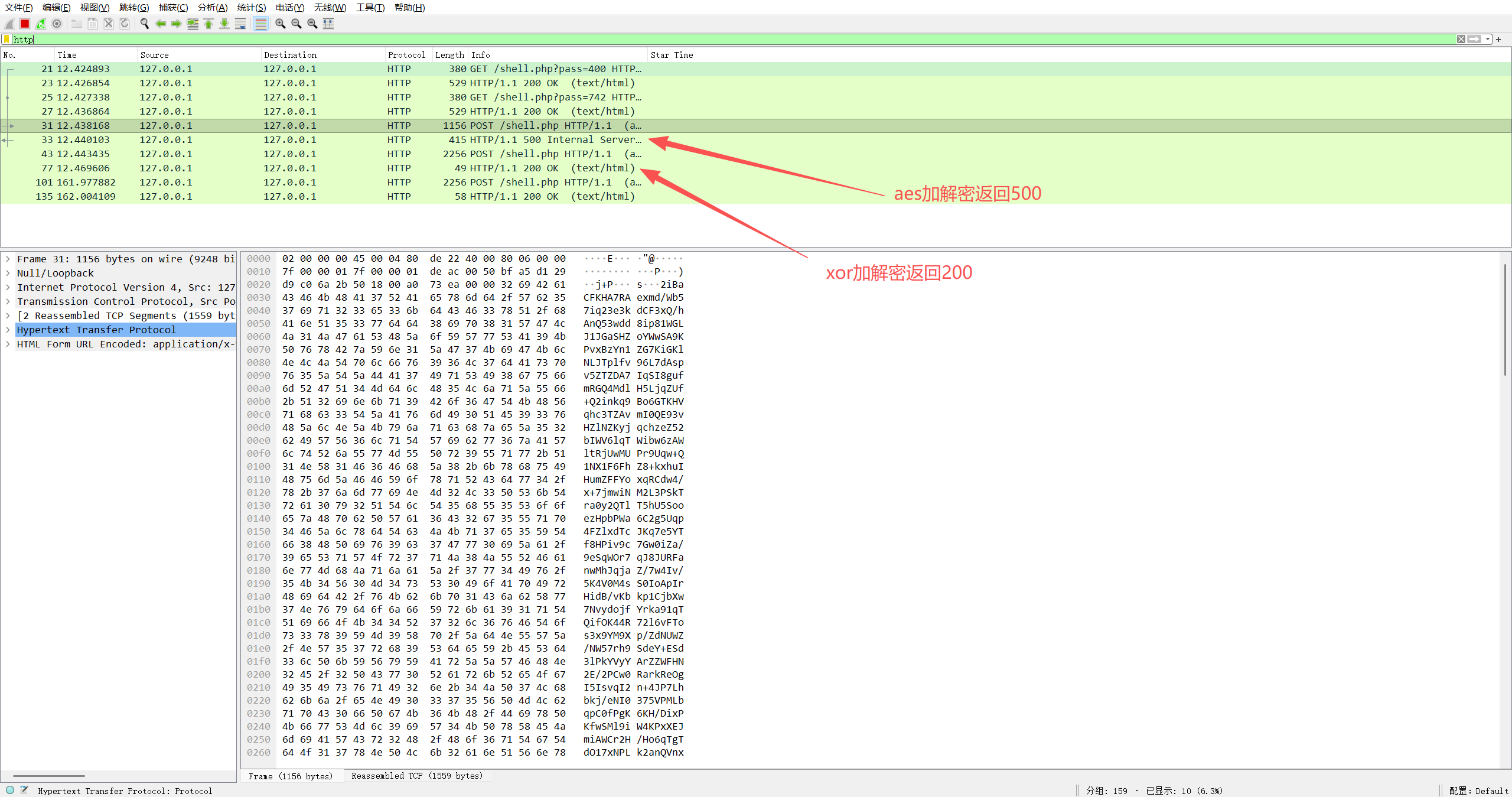Click the red stop capture icon
Image resolution: width=1512 pixels, height=797 pixels.
click(25, 24)
